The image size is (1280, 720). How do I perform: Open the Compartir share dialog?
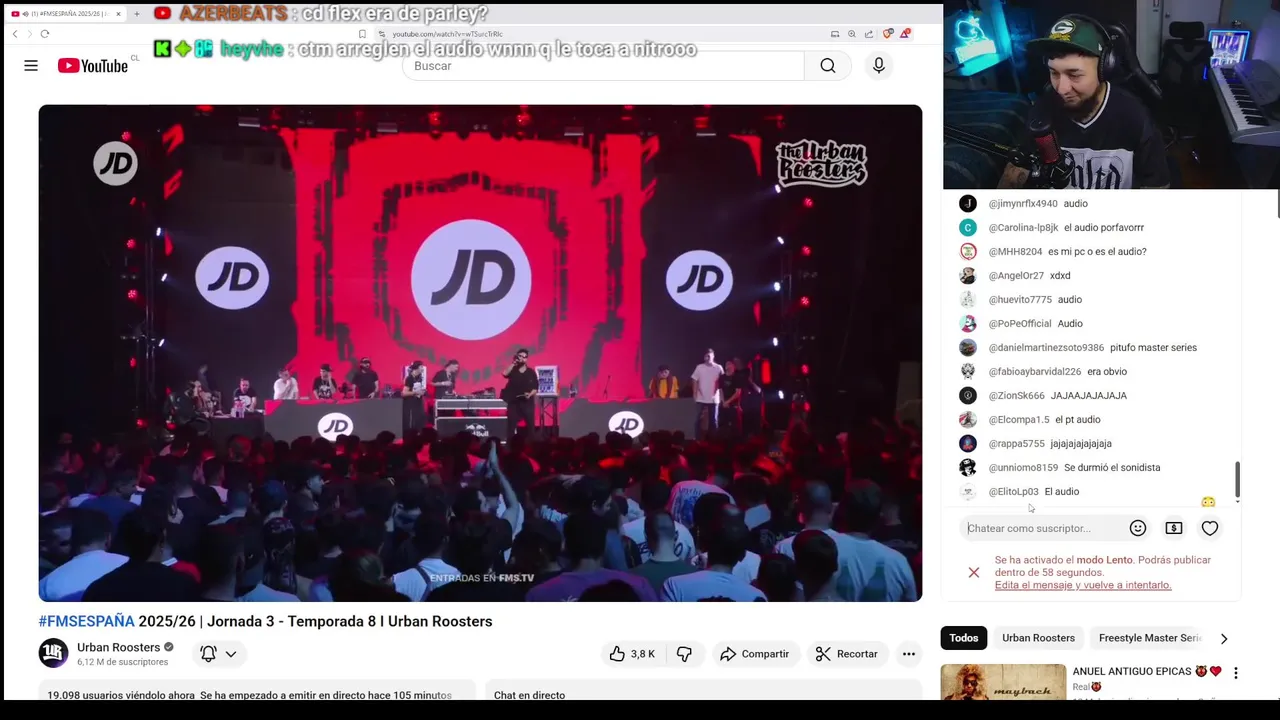coord(754,654)
